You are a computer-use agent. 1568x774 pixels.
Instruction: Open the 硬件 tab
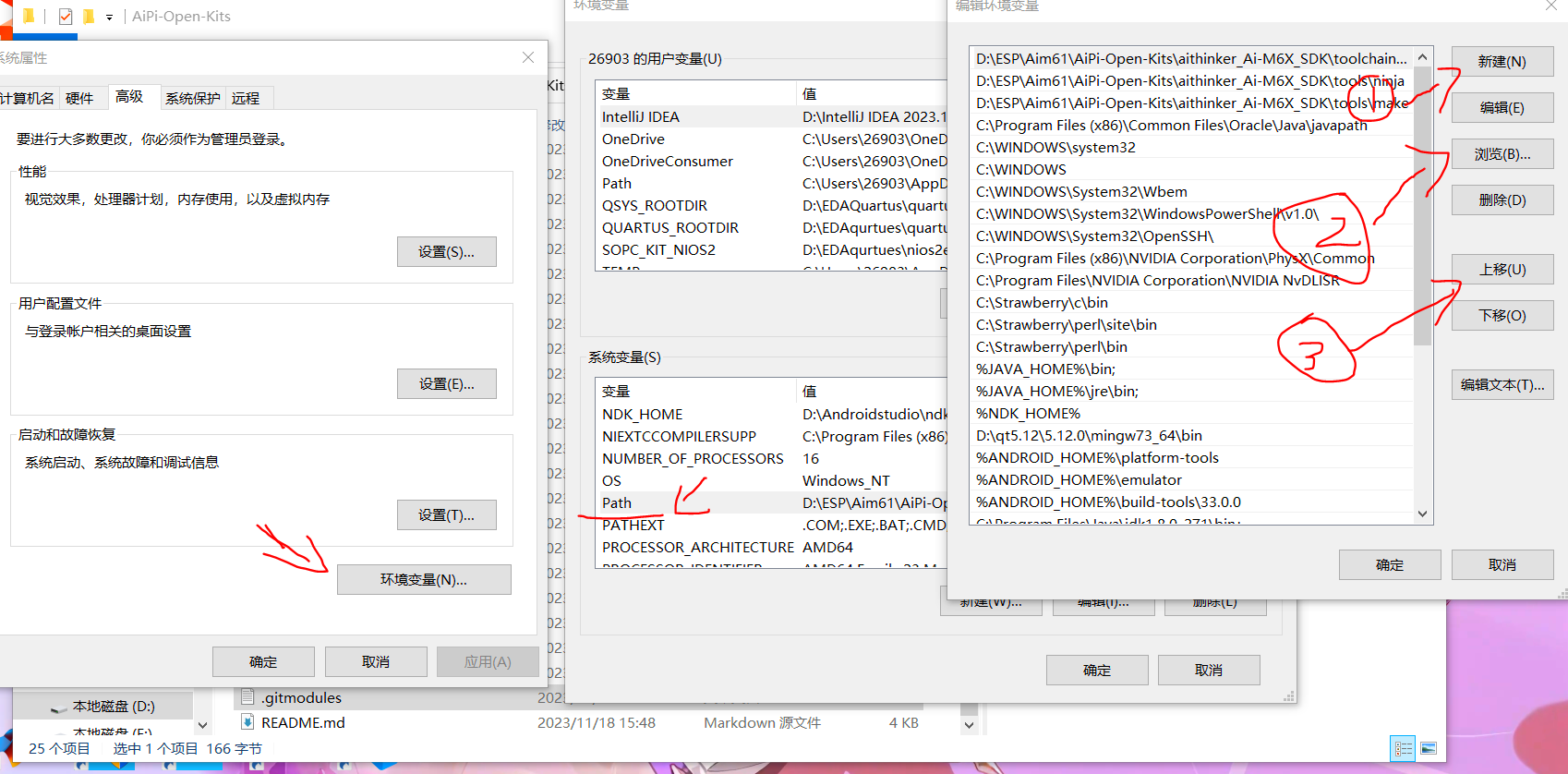pyautogui.click(x=79, y=98)
